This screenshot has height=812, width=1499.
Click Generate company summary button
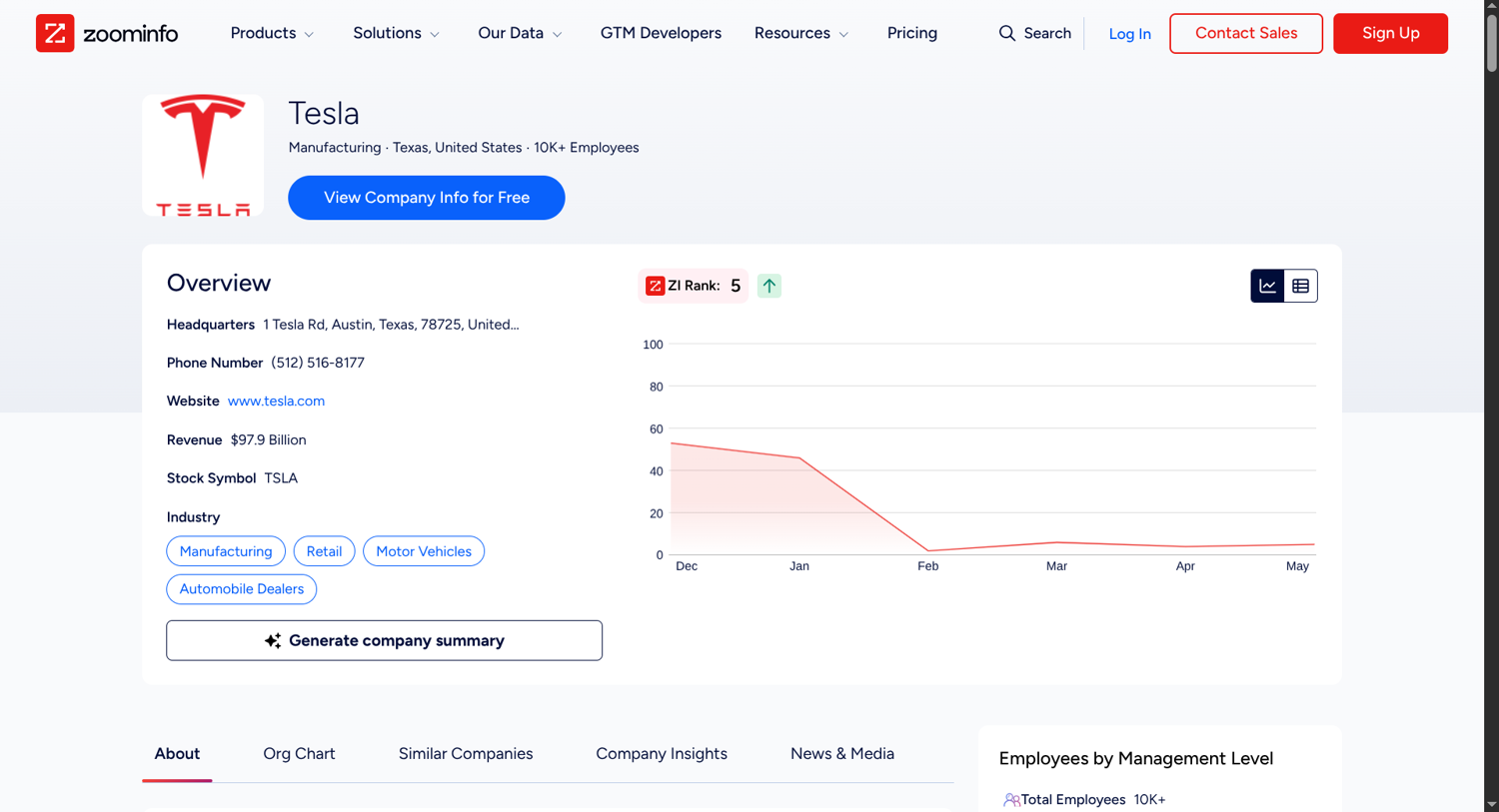pyautogui.click(x=385, y=640)
